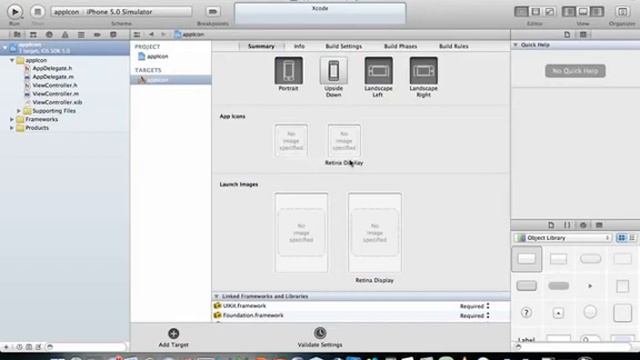
Task: Go forward with the jump bar arrow
Action: (163, 35)
